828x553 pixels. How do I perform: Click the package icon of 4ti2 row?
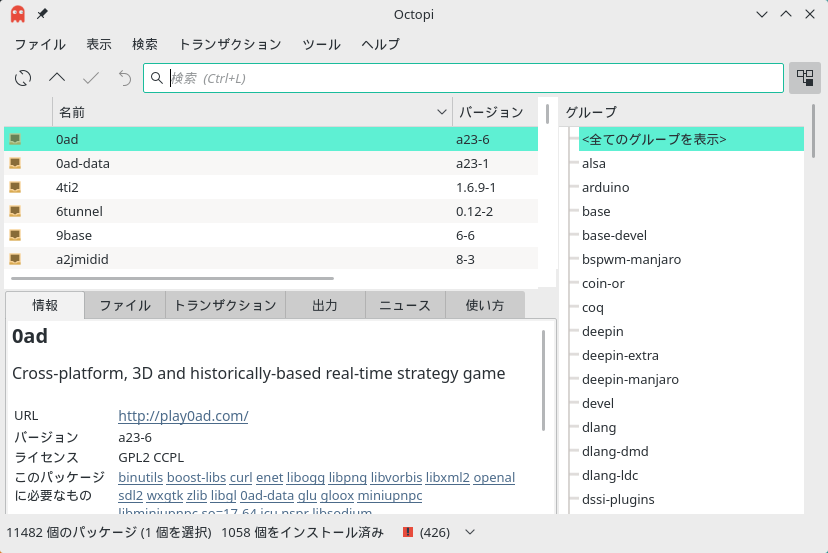(x=15, y=187)
